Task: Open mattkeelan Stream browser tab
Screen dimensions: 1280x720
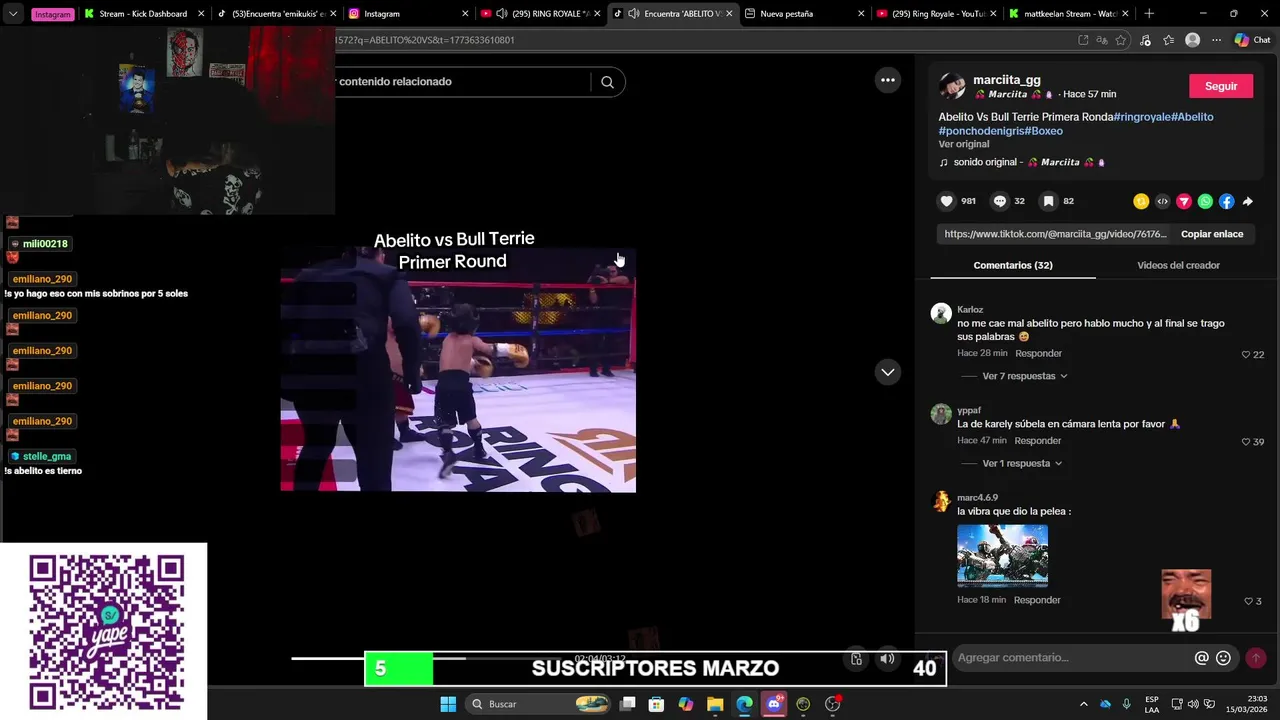Action: [1069, 14]
